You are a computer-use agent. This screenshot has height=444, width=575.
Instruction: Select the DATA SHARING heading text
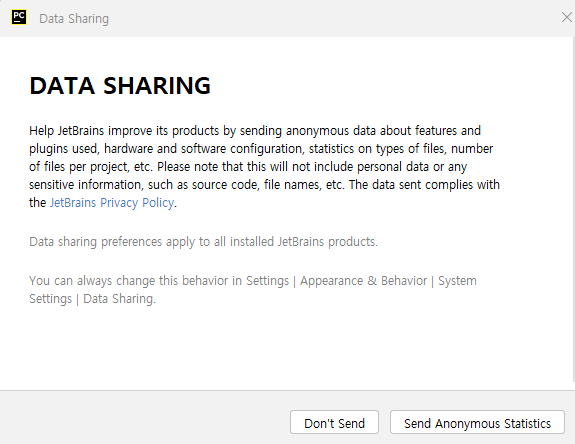[120, 86]
